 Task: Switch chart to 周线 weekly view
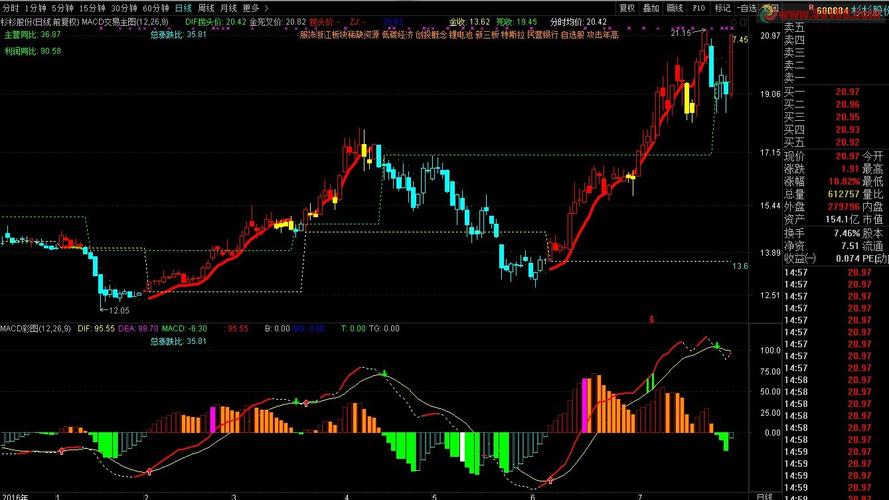(205, 7)
